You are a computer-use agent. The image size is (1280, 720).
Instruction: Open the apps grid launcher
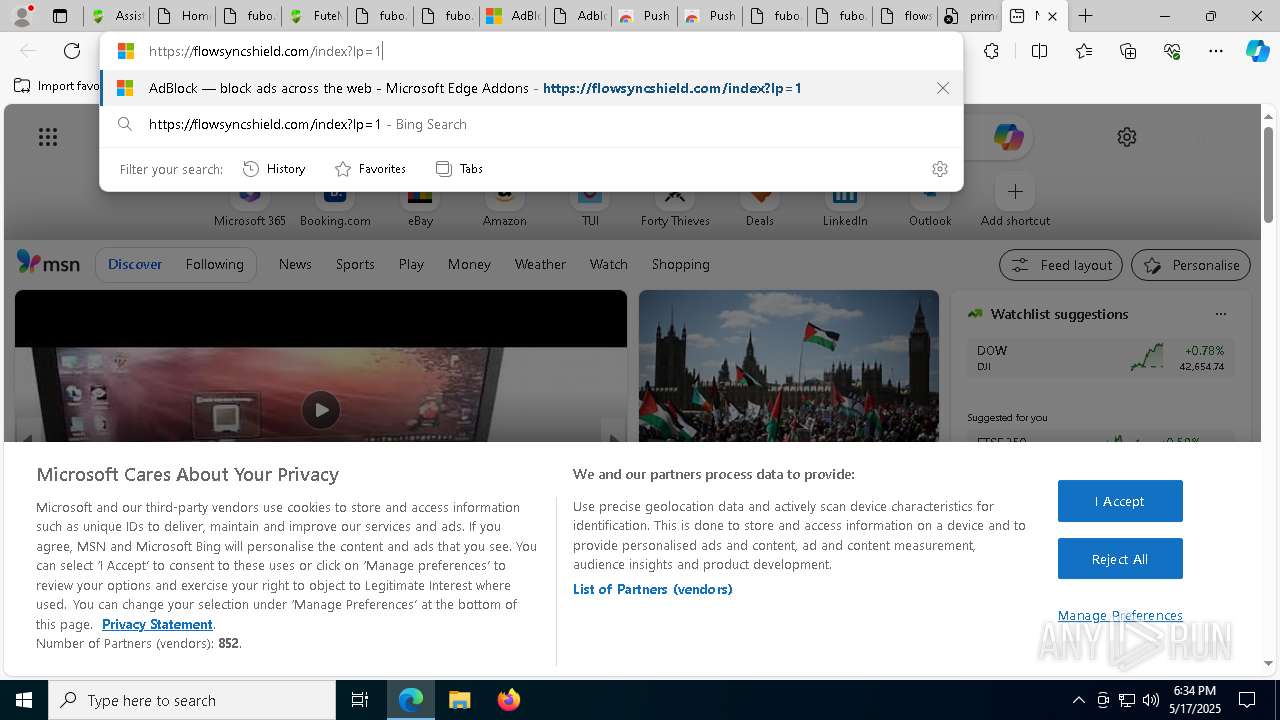[48, 137]
